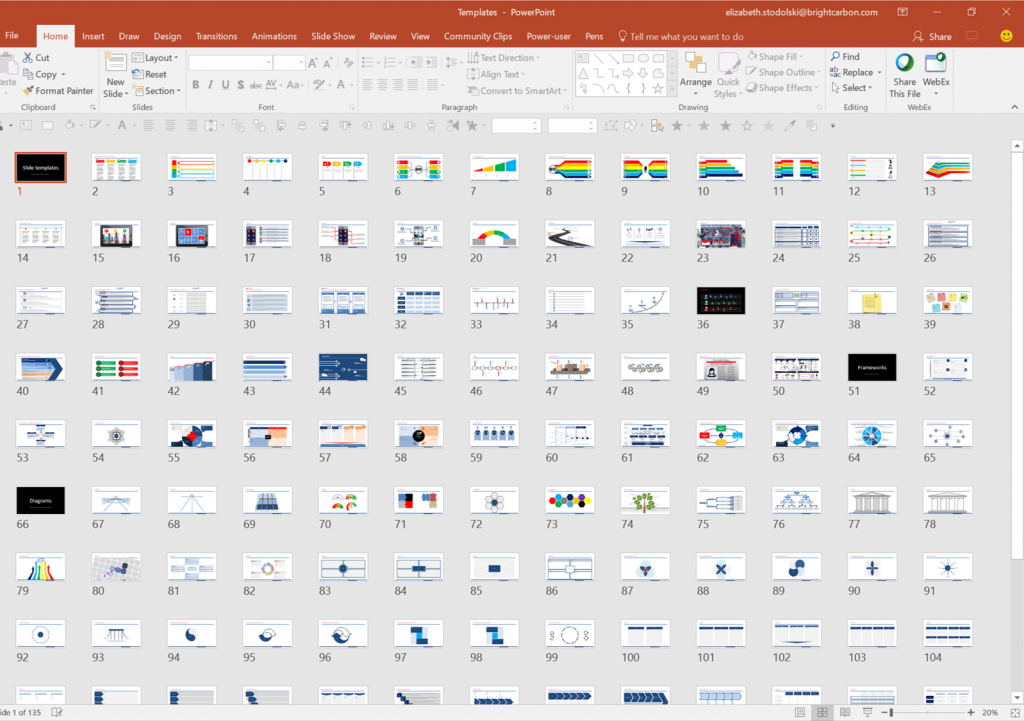Click the Fit slide to window icon

(x=1014, y=713)
